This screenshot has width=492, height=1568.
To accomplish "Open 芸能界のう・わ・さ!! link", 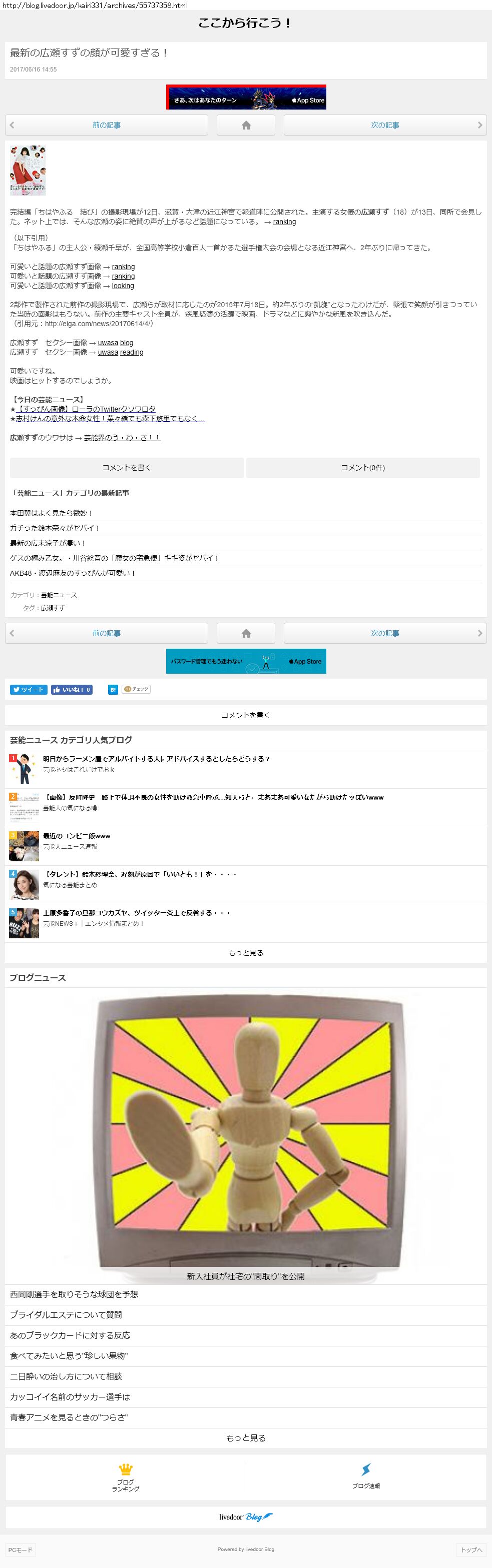I will coord(123,438).
